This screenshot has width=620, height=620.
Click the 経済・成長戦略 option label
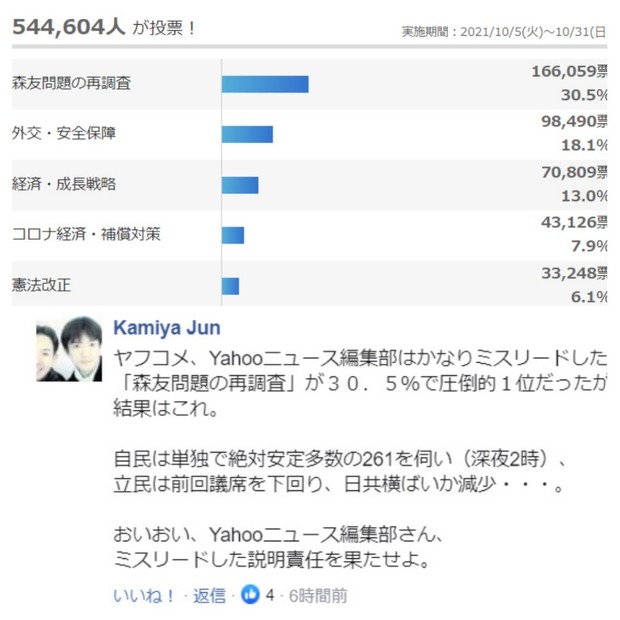coord(64,184)
